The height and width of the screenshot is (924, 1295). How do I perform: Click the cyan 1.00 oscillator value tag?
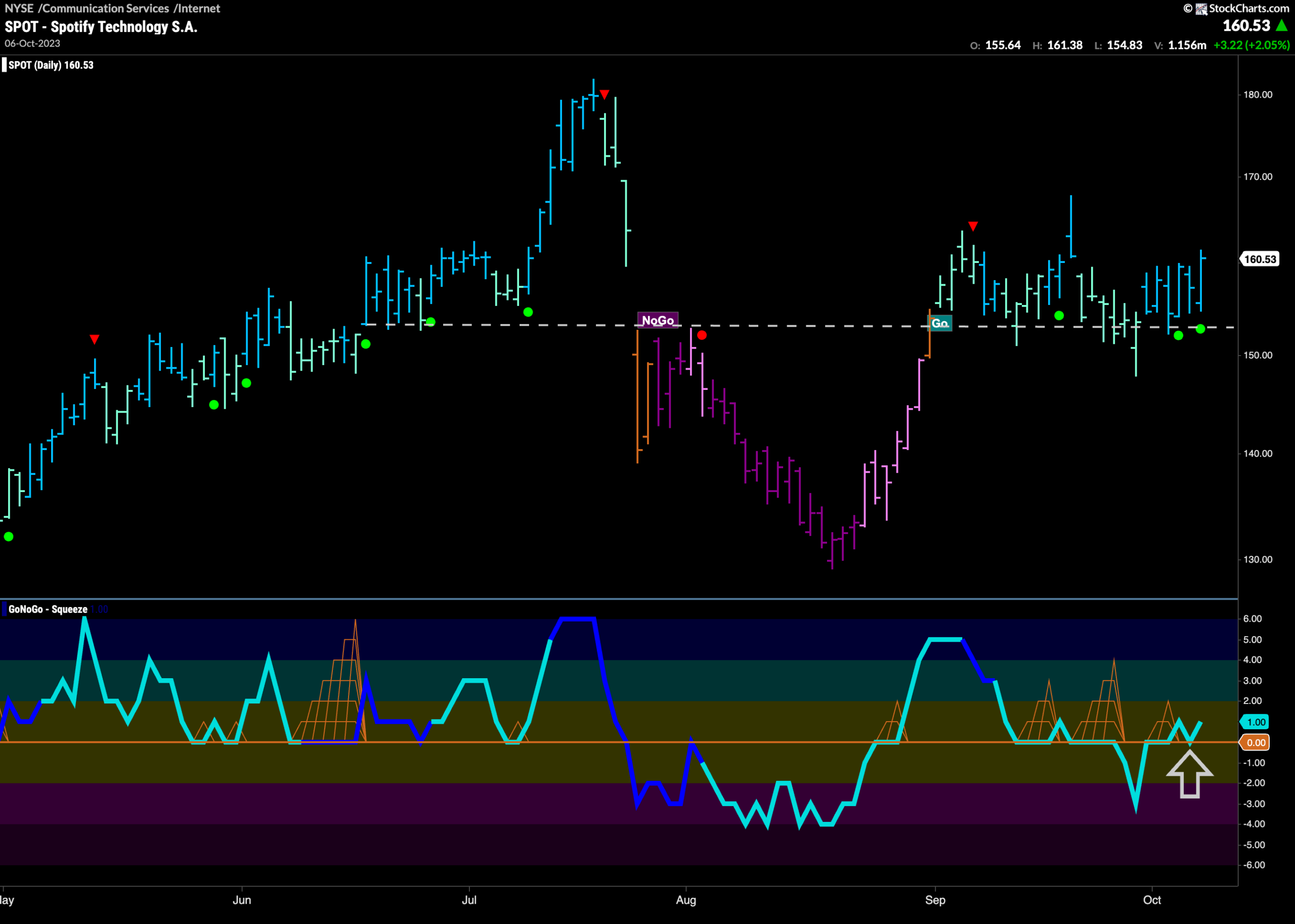tap(1256, 722)
